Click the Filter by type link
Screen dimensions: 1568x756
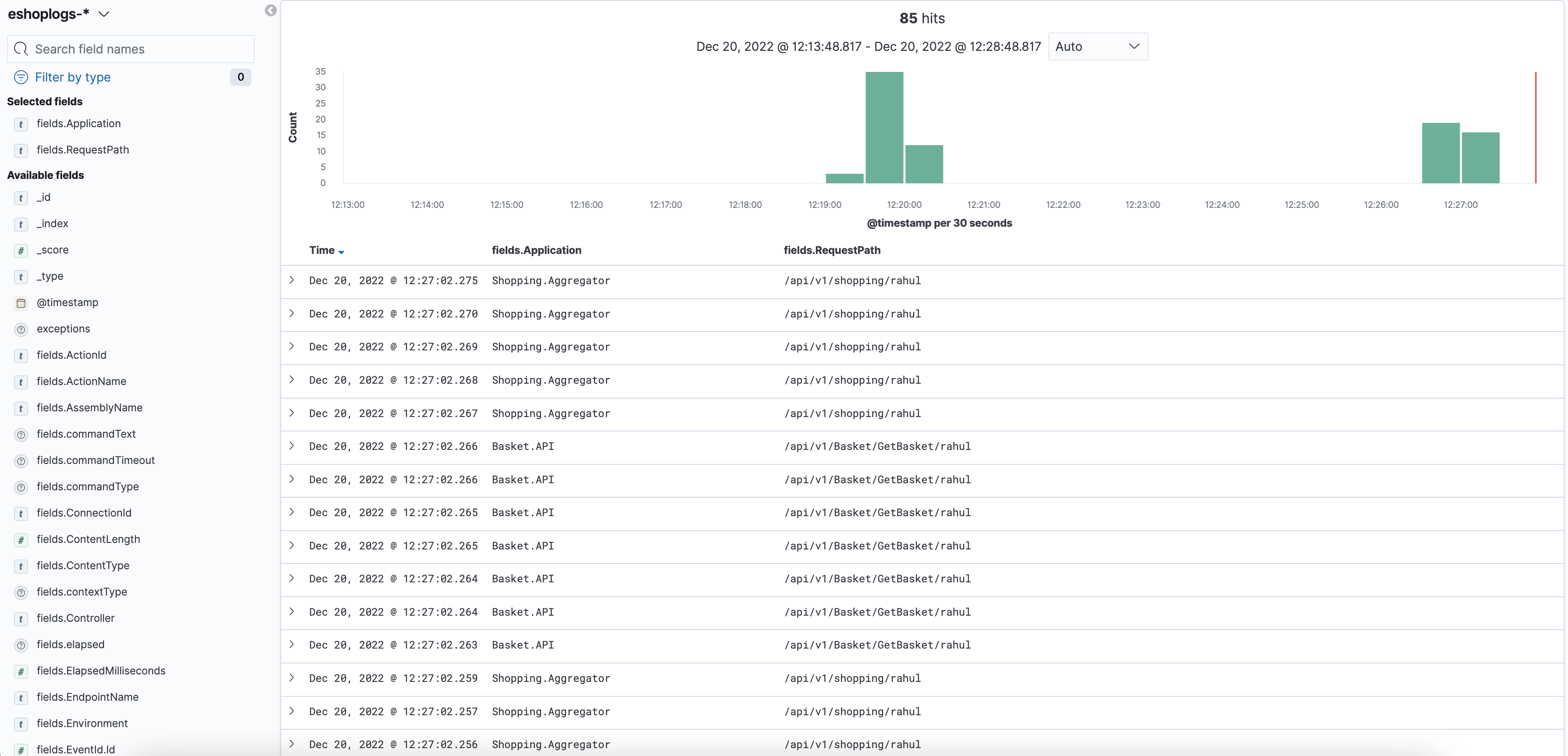(x=72, y=77)
